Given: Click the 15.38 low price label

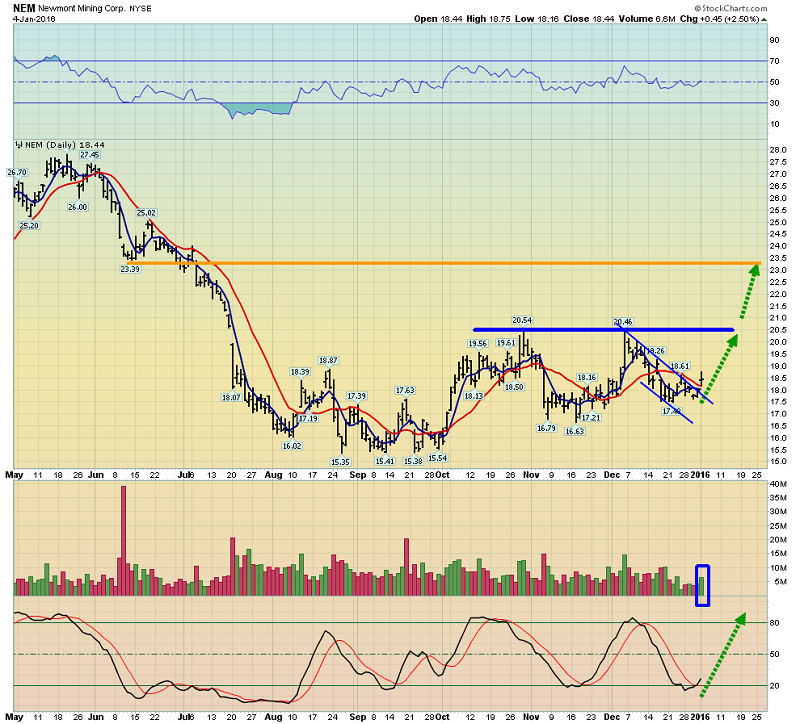Looking at the screenshot, I should (413, 461).
